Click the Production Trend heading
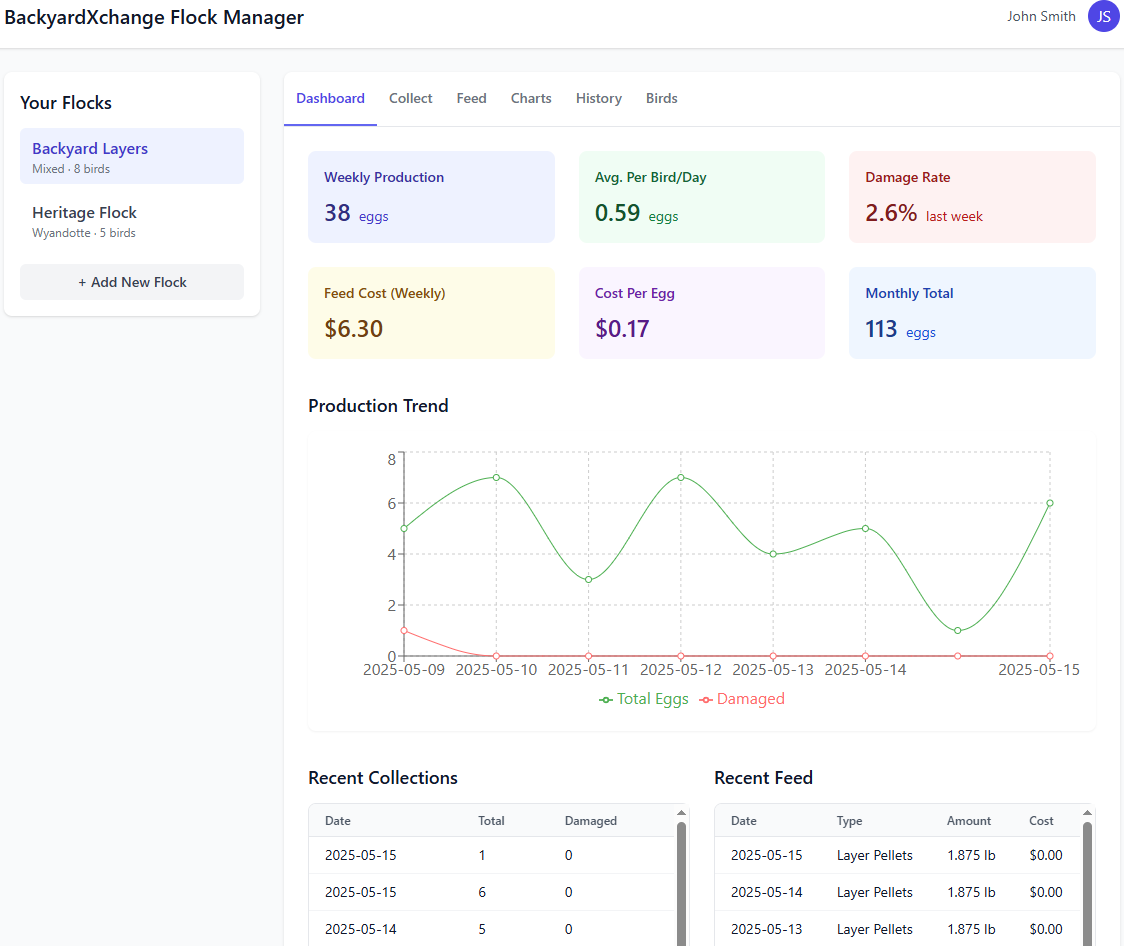1124x946 pixels. click(378, 406)
